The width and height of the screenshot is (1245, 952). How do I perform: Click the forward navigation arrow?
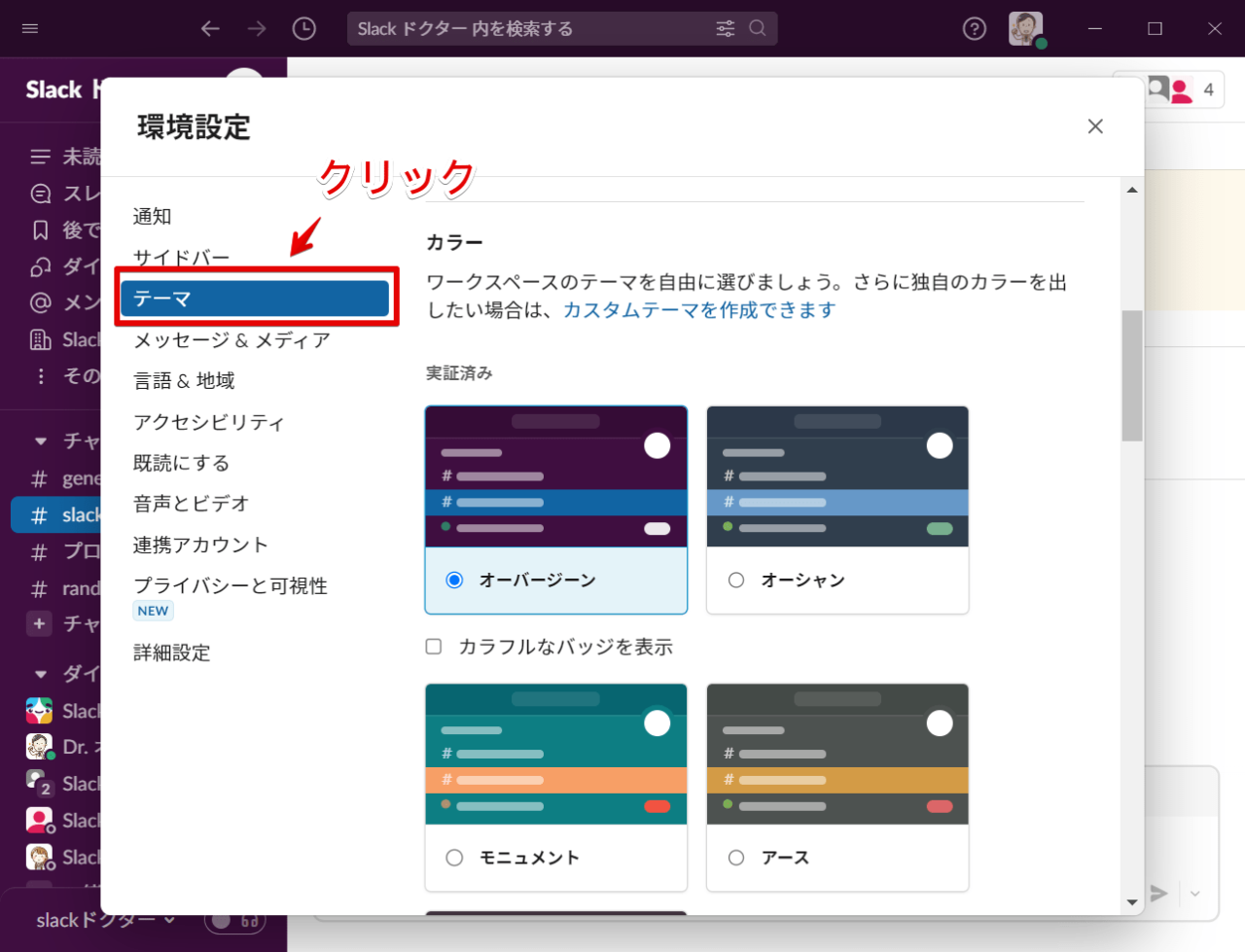click(257, 28)
